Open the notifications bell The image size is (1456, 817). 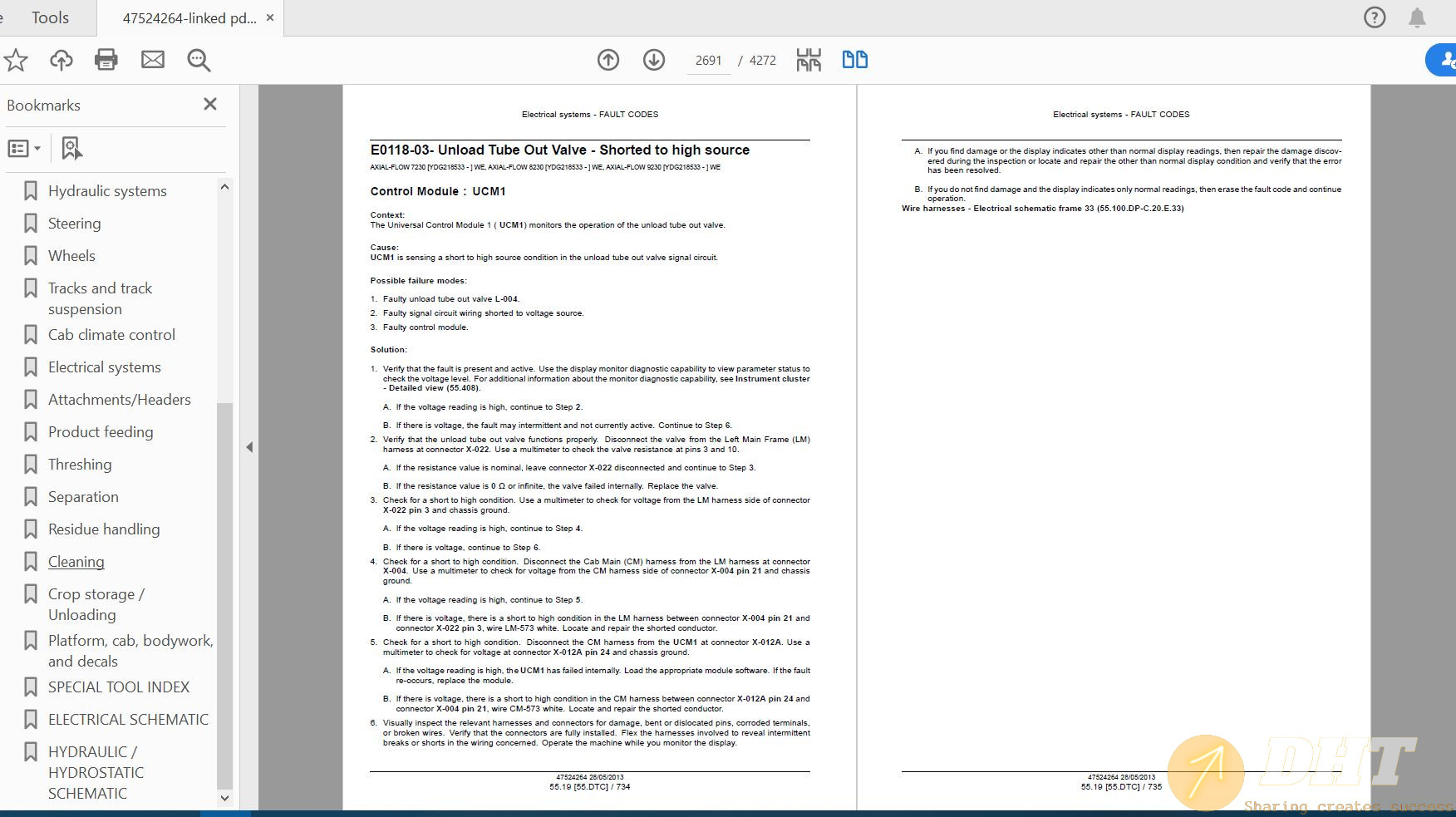(1417, 17)
